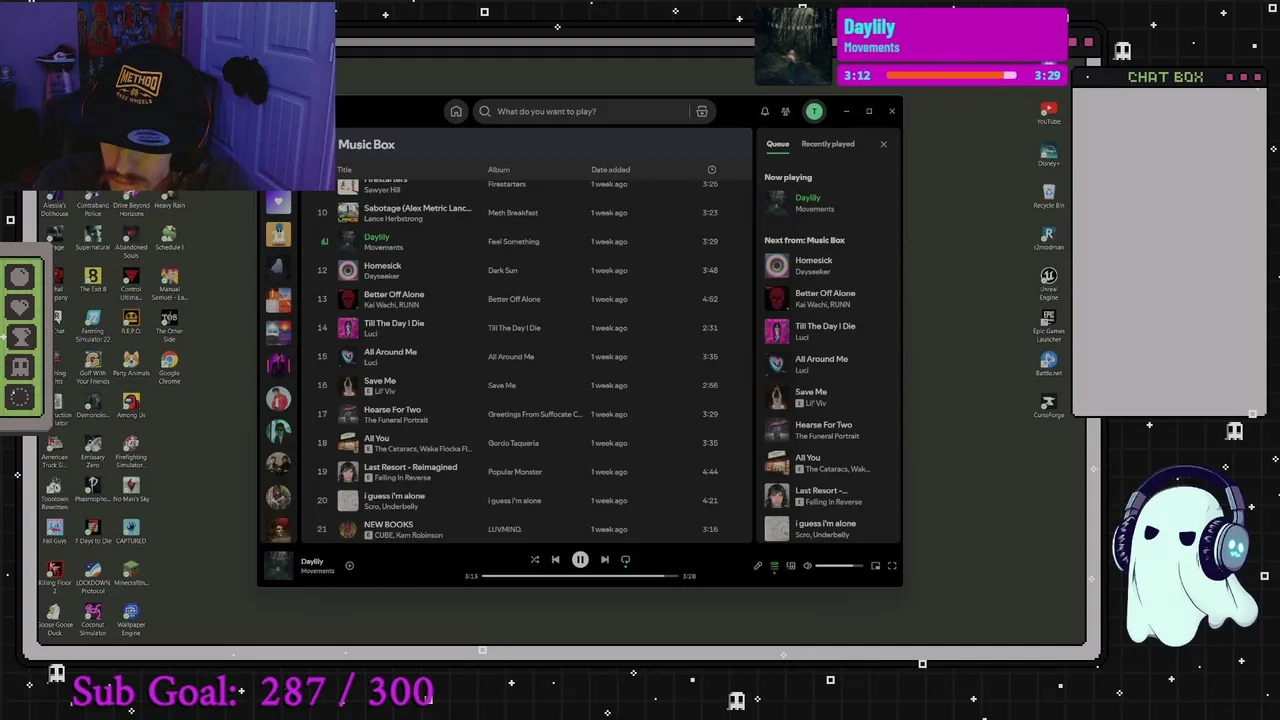The width and height of the screenshot is (1280, 720).
Task: Toggle the Queue panel icon
Action: pos(774,566)
